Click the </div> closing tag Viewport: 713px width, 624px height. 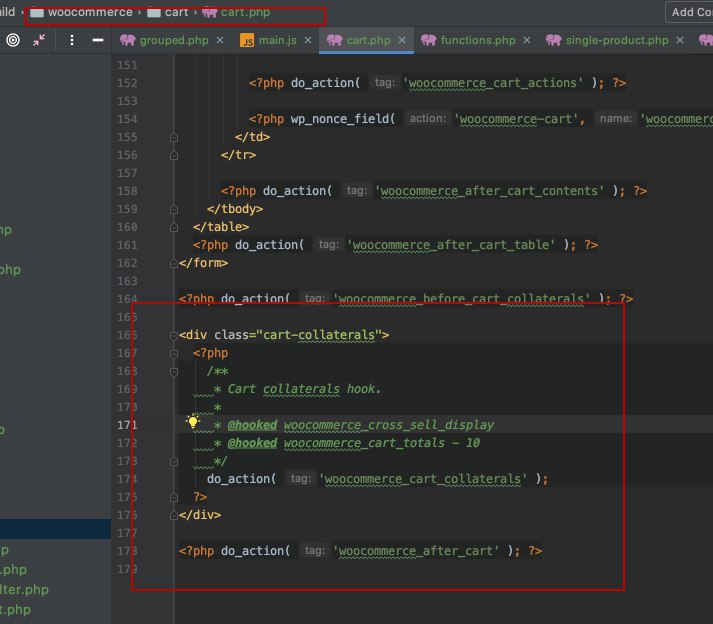[200, 515]
